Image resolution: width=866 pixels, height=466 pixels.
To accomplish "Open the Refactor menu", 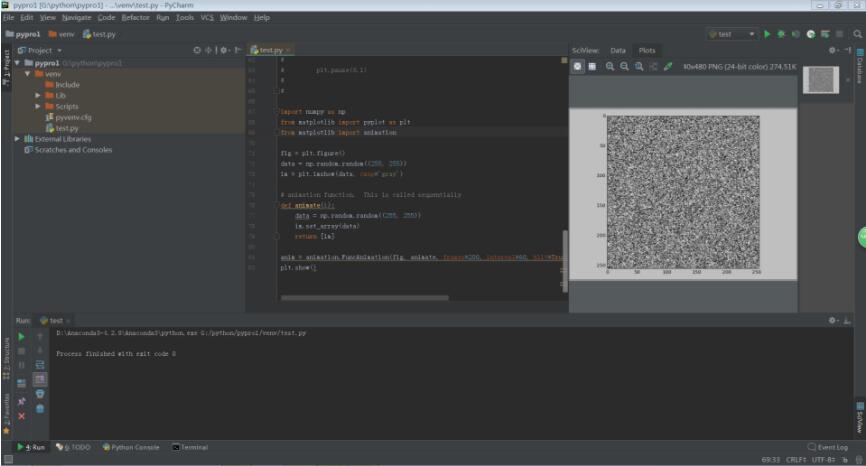I will pos(135,18).
